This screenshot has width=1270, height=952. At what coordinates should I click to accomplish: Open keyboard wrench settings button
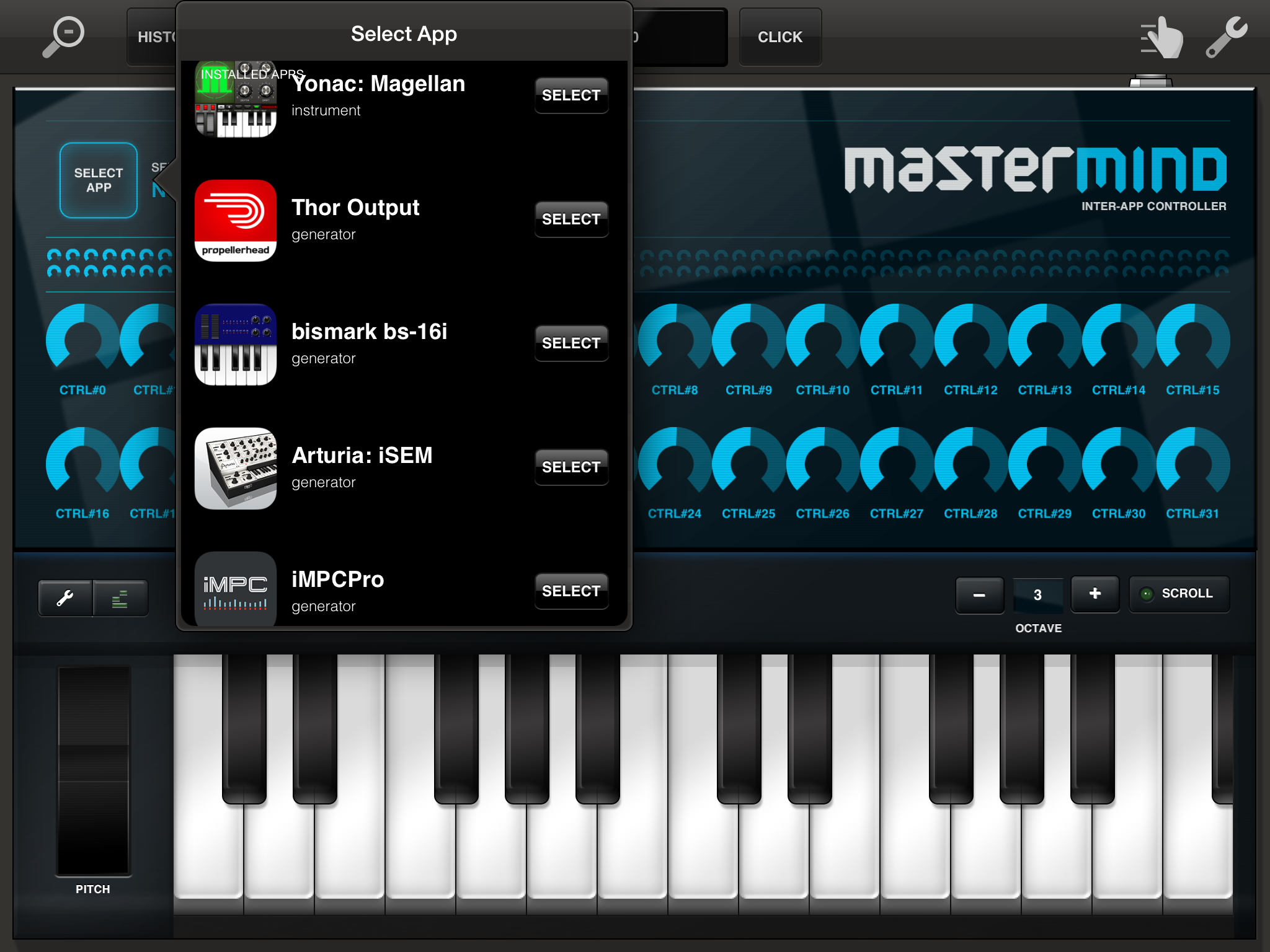point(65,598)
